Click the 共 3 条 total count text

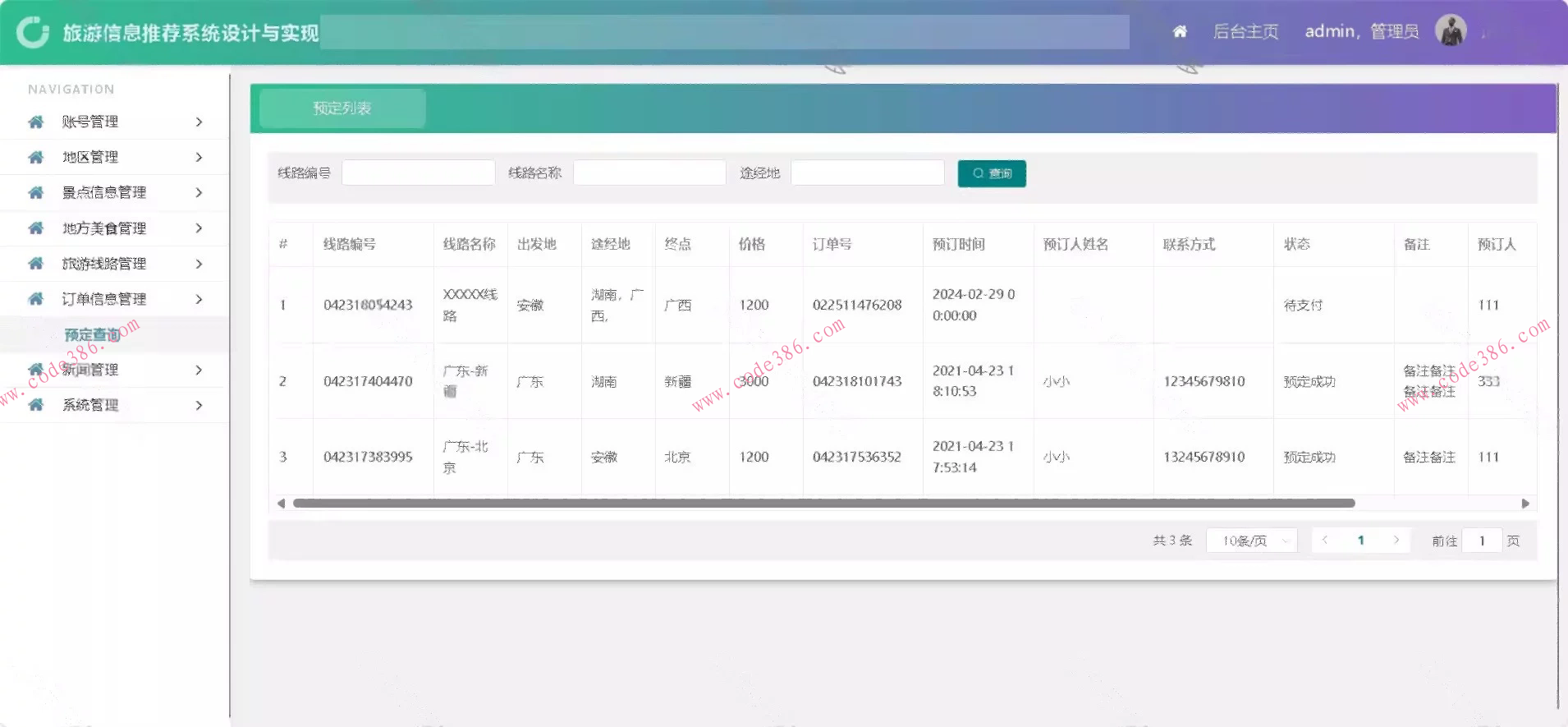pos(1172,541)
